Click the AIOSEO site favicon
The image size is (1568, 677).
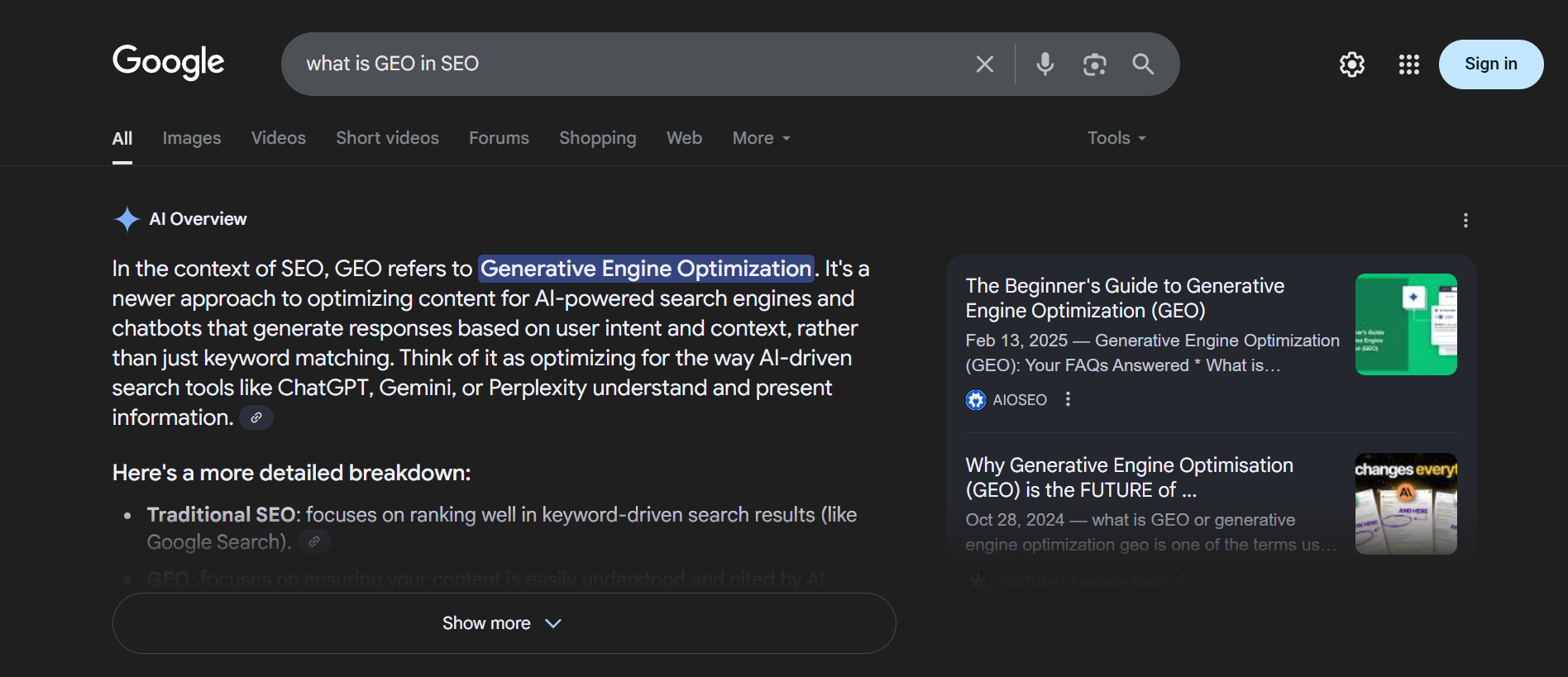(x=976, y=400)
